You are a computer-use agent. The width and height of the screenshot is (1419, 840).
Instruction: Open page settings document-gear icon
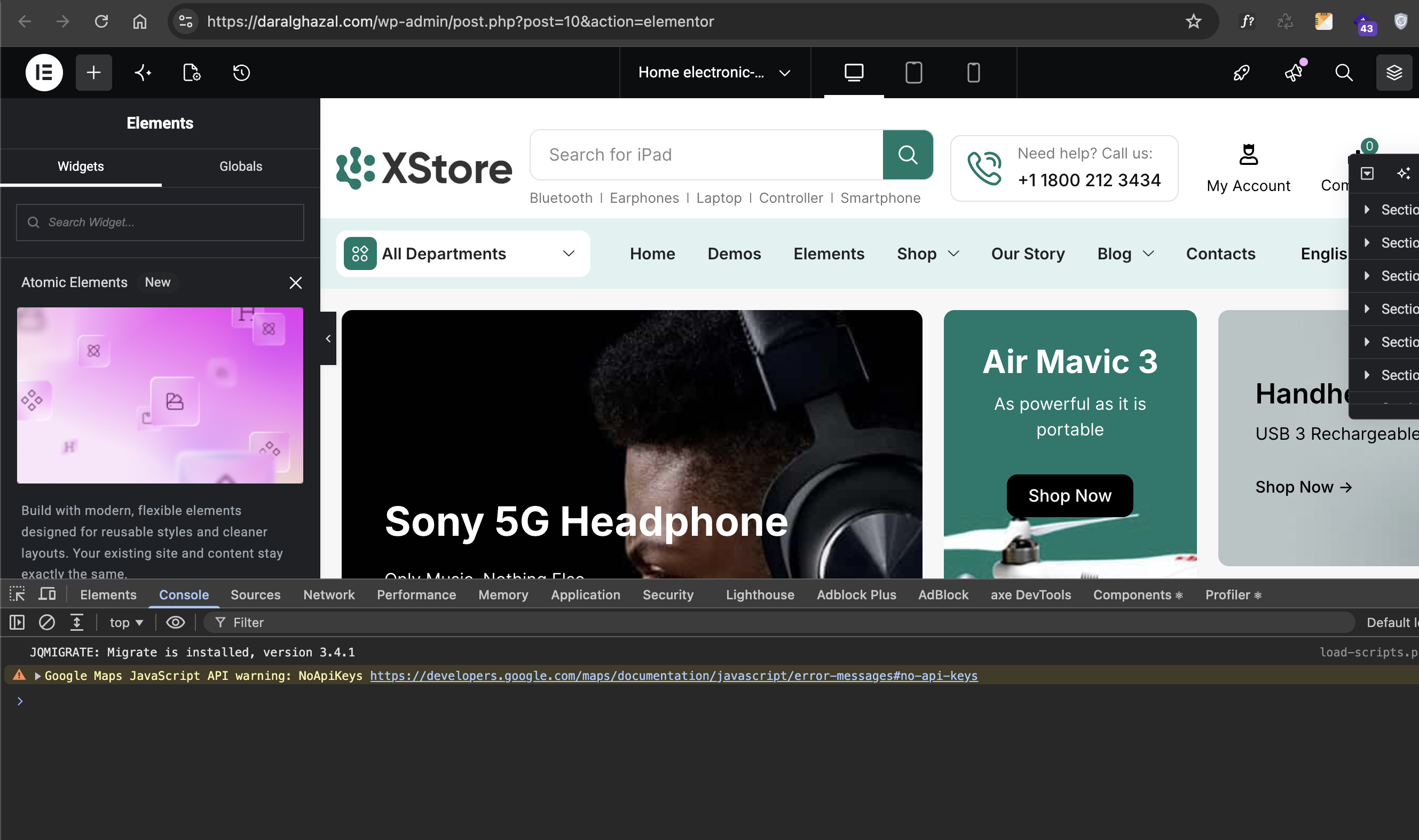click(192, 73)
